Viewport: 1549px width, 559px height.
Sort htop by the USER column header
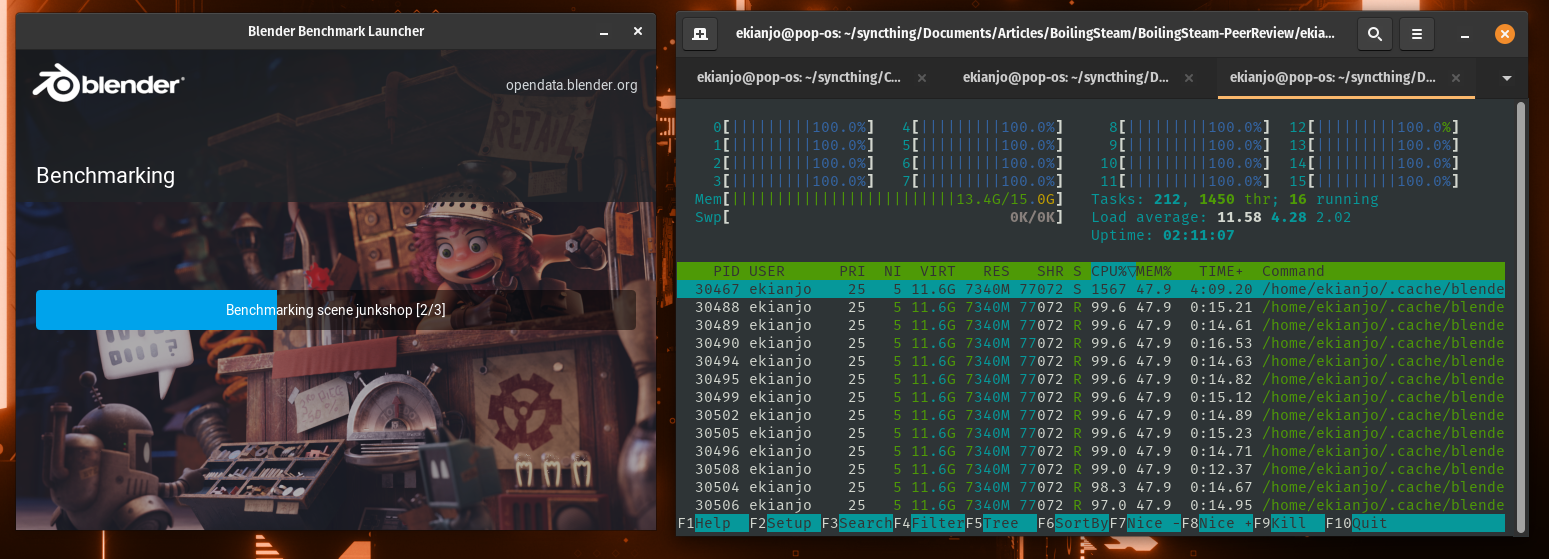tap(767, 271)
